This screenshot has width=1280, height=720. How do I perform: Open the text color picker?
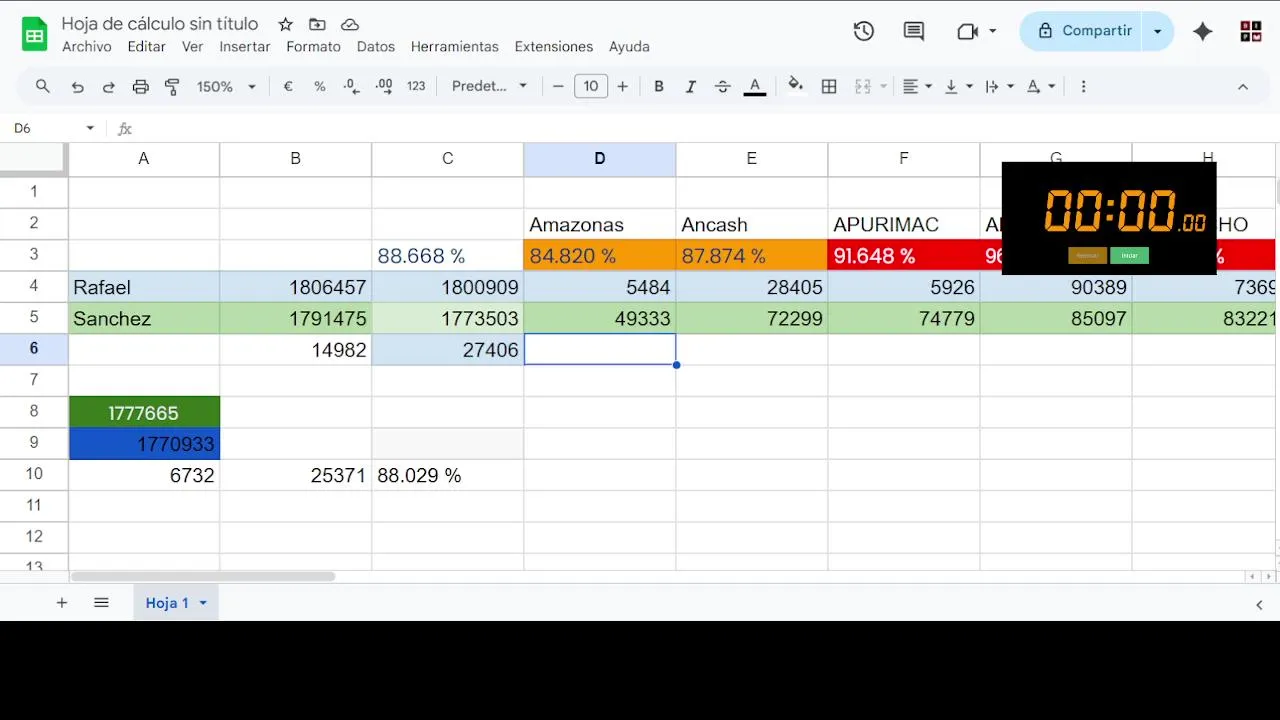pos(755,86)
